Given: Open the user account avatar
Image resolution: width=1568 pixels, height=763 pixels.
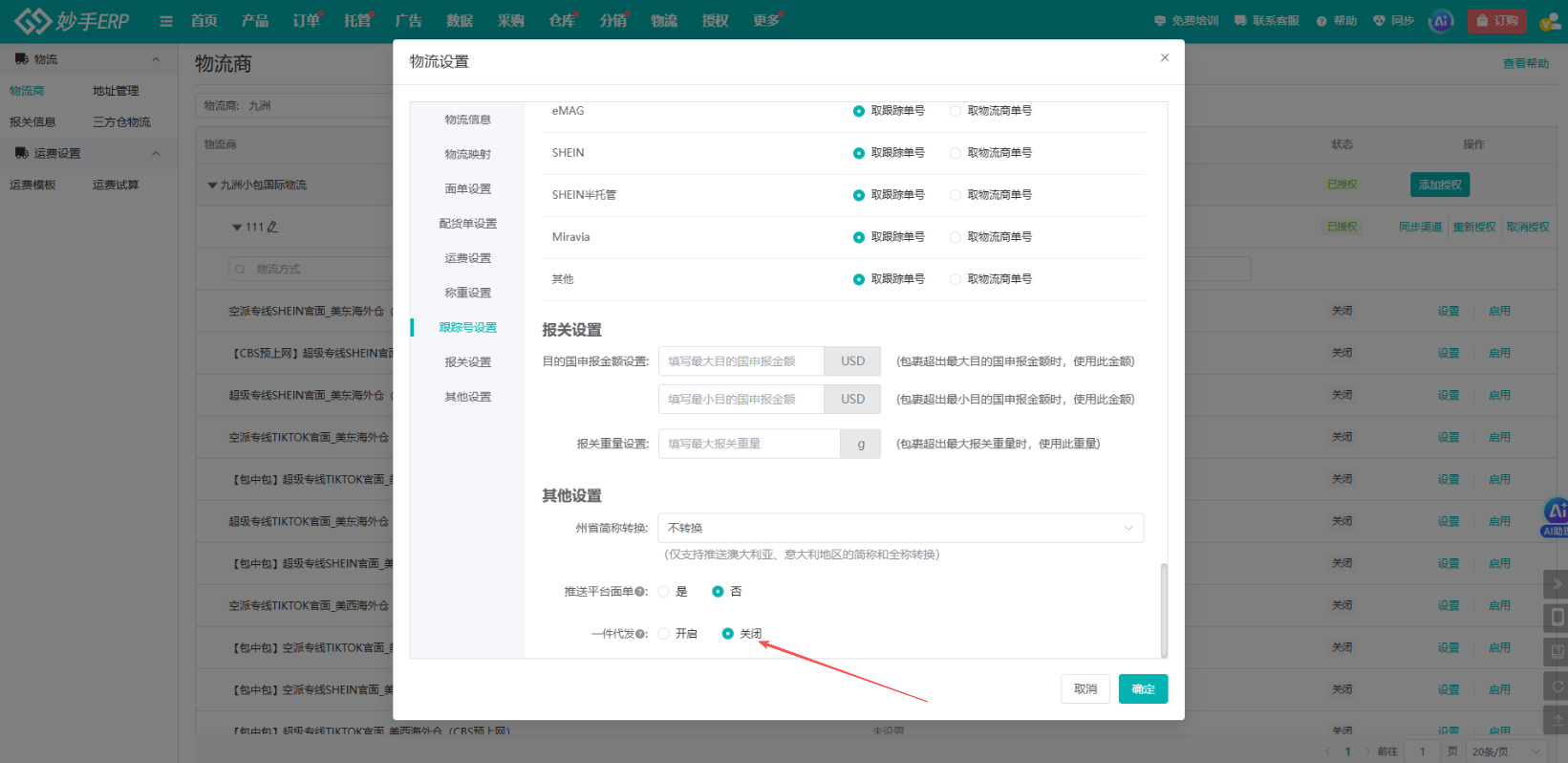Looking at the screenshot, I should point(1549,20).
